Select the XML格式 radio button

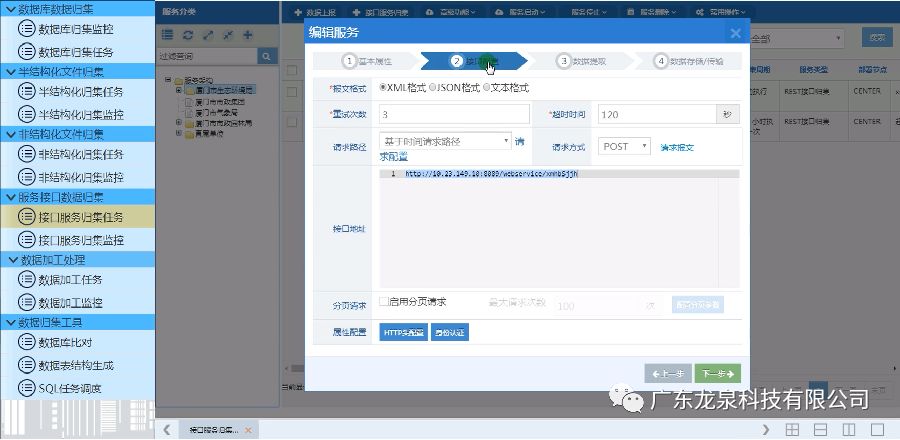pyautogui.click(x=382, y=88)
